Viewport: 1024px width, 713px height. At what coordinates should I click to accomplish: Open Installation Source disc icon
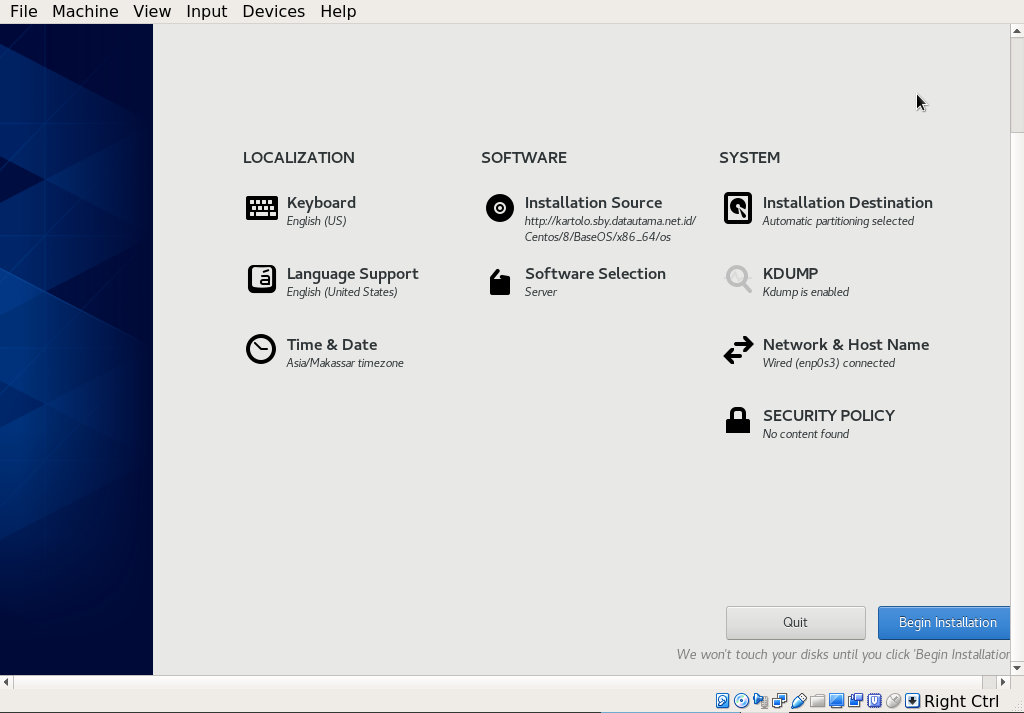(x=499, y=208)
